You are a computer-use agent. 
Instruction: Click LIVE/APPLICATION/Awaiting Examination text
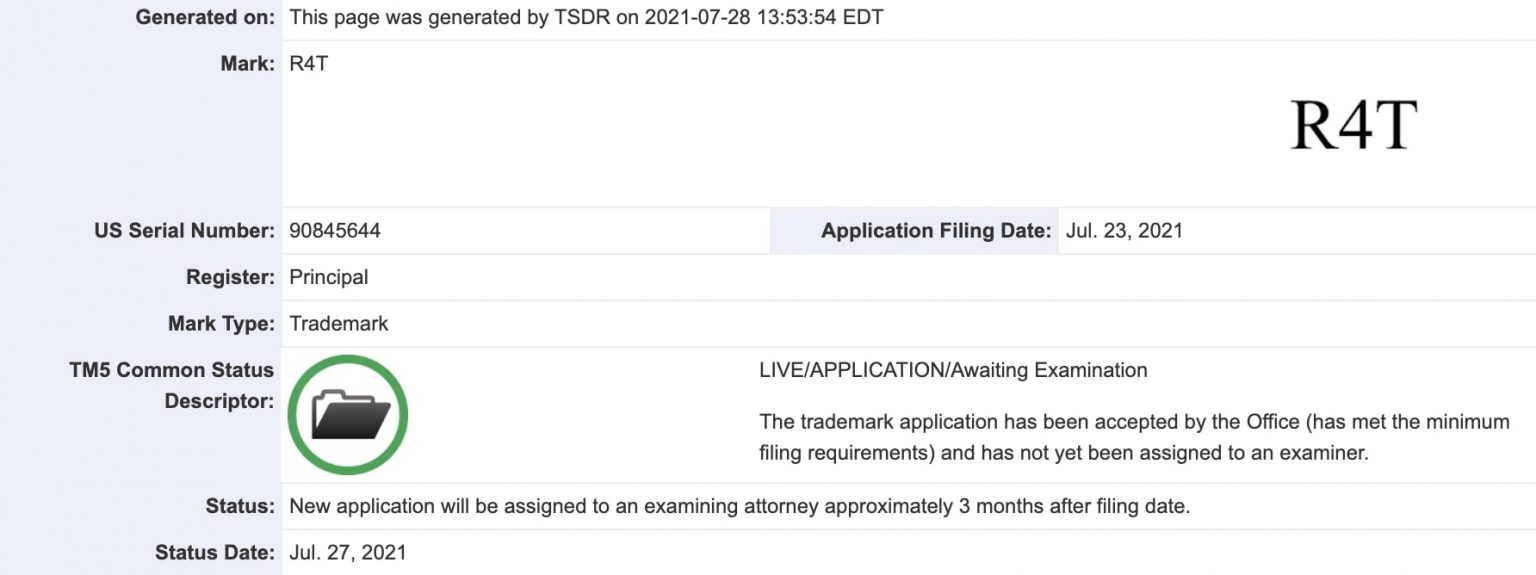click(x=954, y=370)
